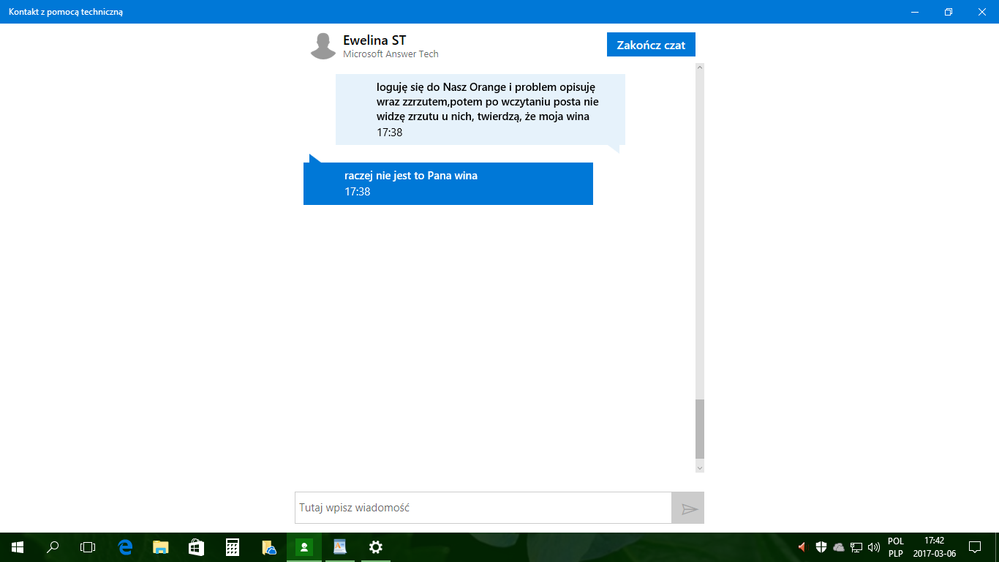Click the send message arrow icon
Screen dimensions: 999x562
[x=688, y=508]
